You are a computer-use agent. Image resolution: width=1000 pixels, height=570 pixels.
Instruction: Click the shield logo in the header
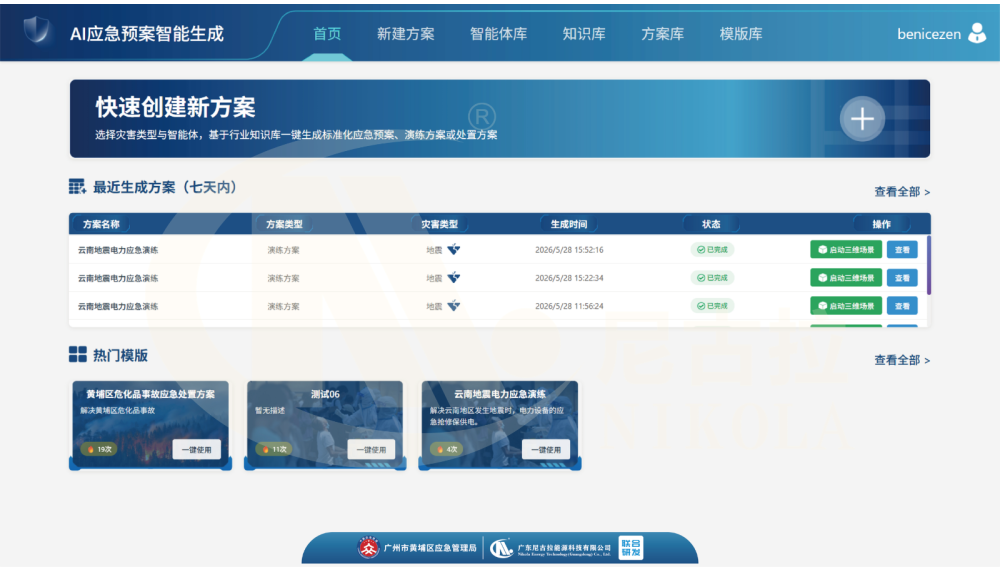(x=36, y=29)
